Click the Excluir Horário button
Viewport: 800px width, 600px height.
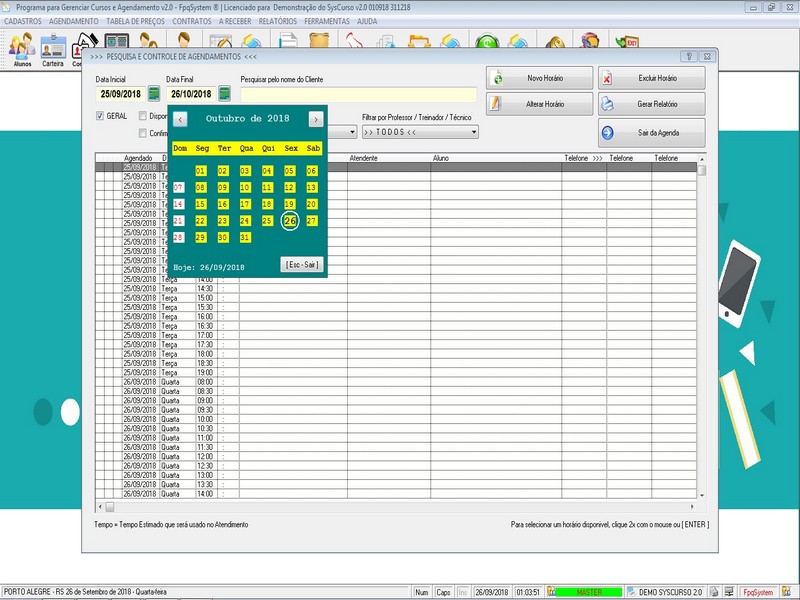[x=651, y=78]
